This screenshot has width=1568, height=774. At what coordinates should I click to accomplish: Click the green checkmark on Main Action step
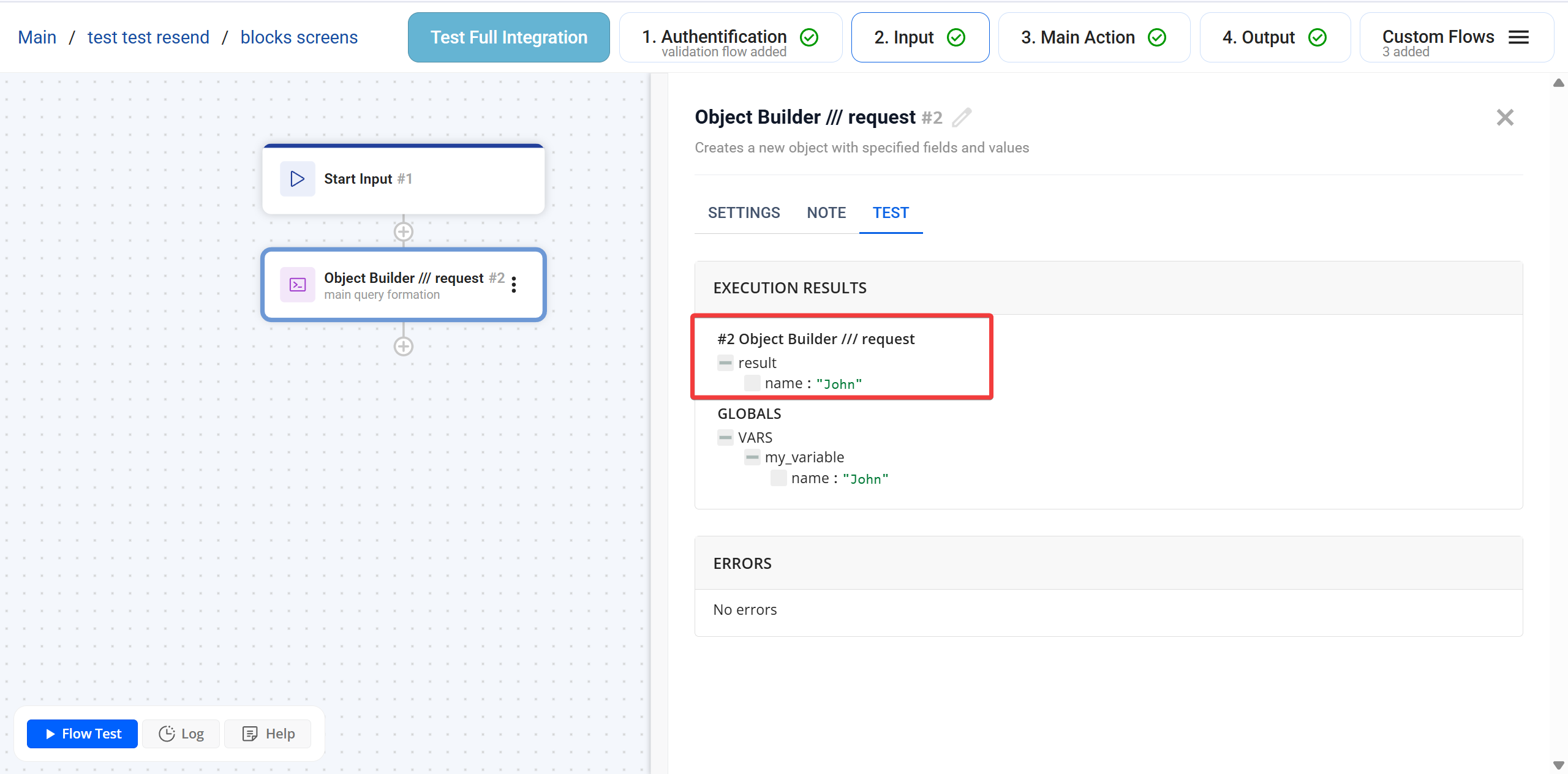click(x=1156, y=37)
